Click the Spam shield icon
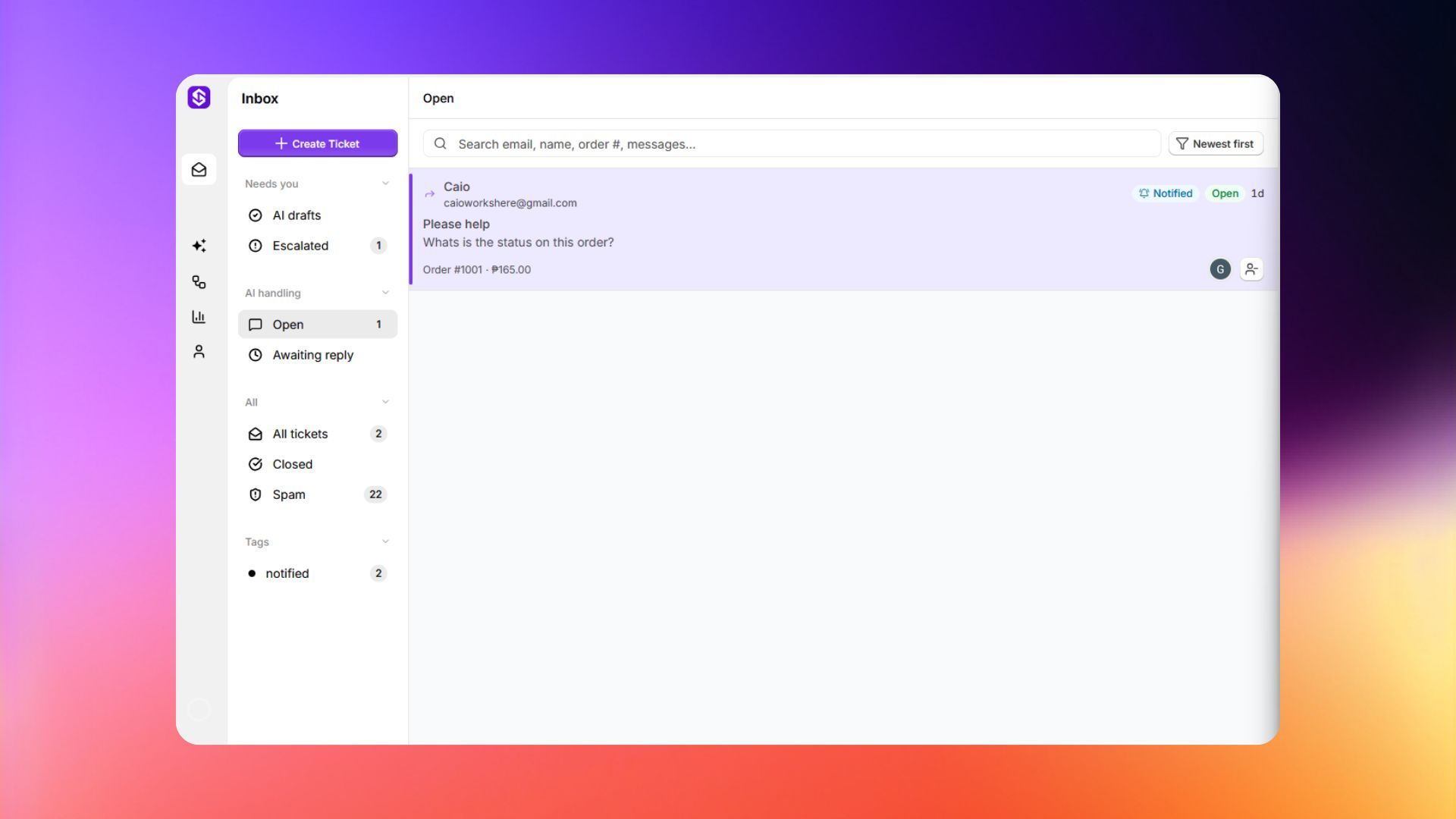 coord(256,494)
